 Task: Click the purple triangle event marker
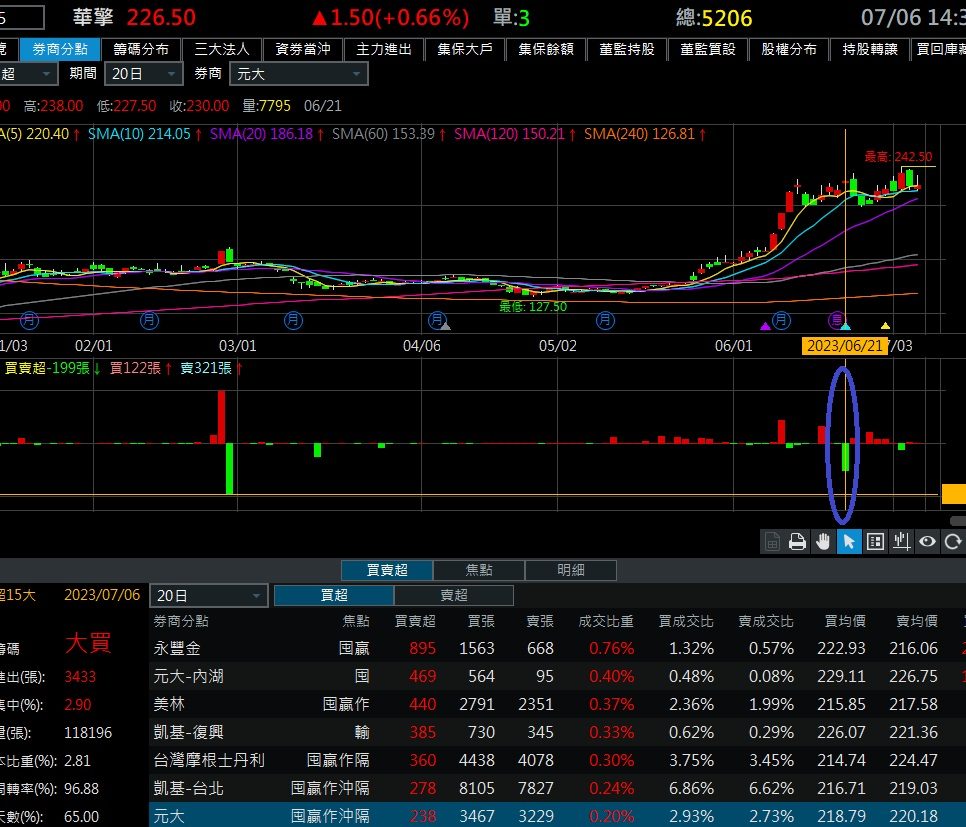(x=765, y=326)
